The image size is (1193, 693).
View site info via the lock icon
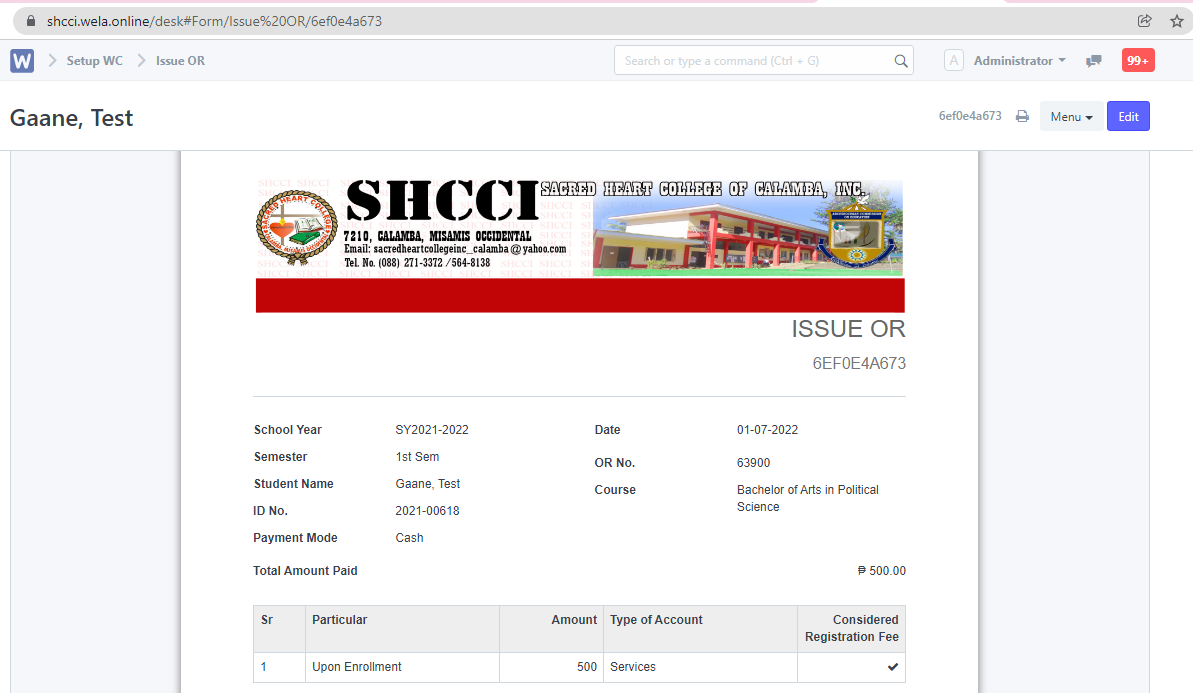click(30, 21)
